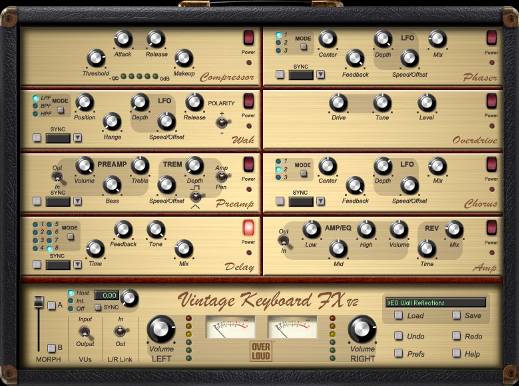Viewport: 519px width, 386px height.
Task: Click the Wah Release knob
Action: pyautogui.click(x=194, y=102)
